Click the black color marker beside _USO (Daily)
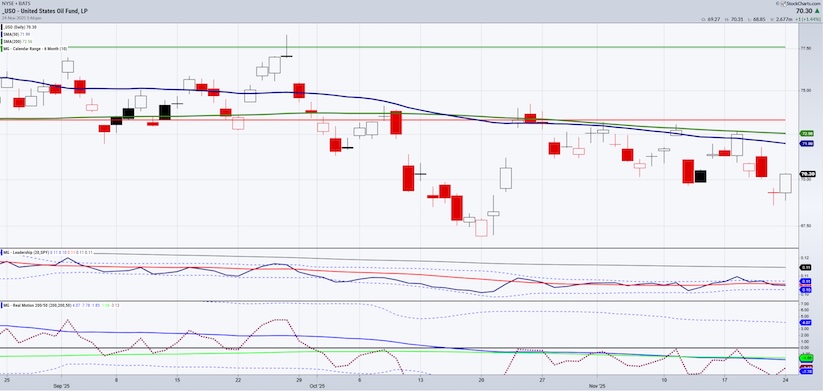The height and width of the screenshot is (391, 823). coord(3,27)
